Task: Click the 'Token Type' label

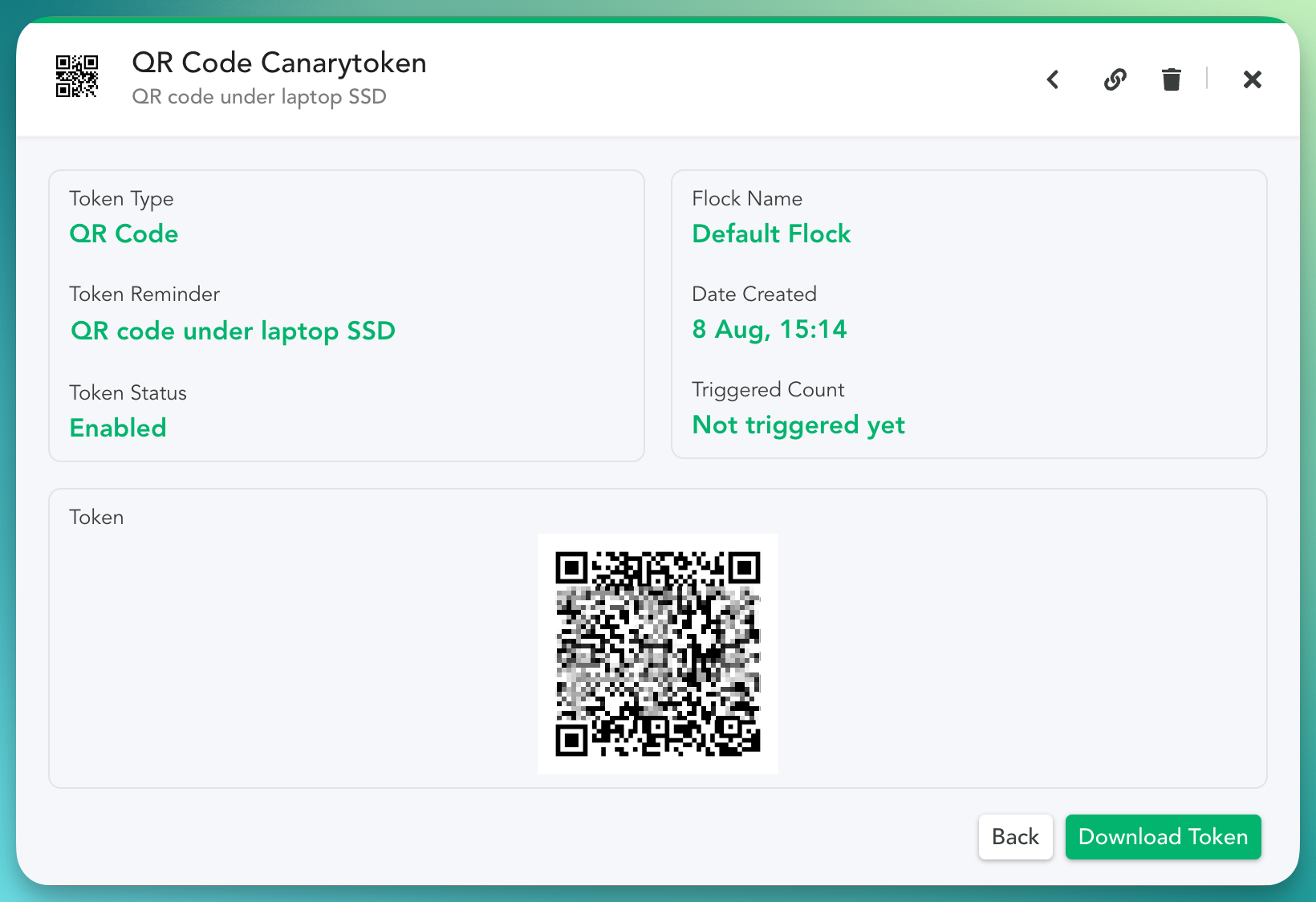Action: (x=121, y=199)
